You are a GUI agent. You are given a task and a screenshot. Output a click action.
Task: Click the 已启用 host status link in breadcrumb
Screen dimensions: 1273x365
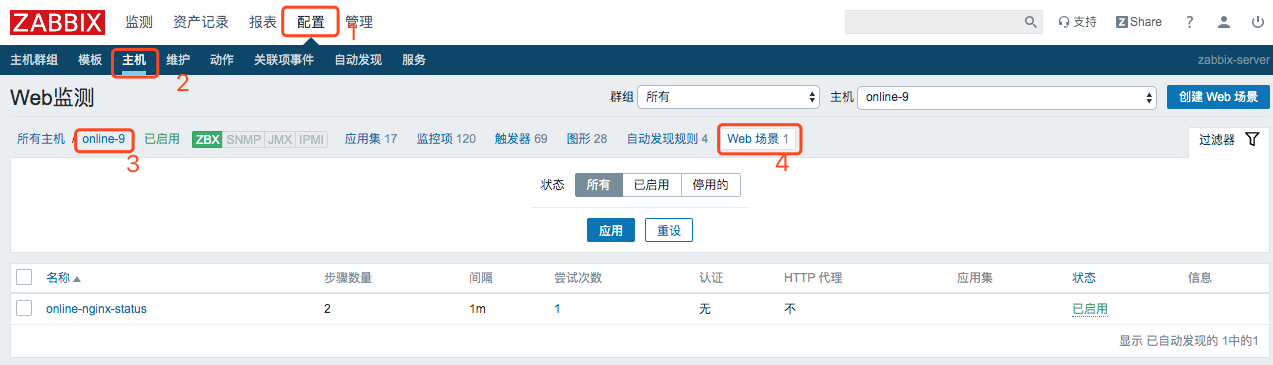coord(162,139)
